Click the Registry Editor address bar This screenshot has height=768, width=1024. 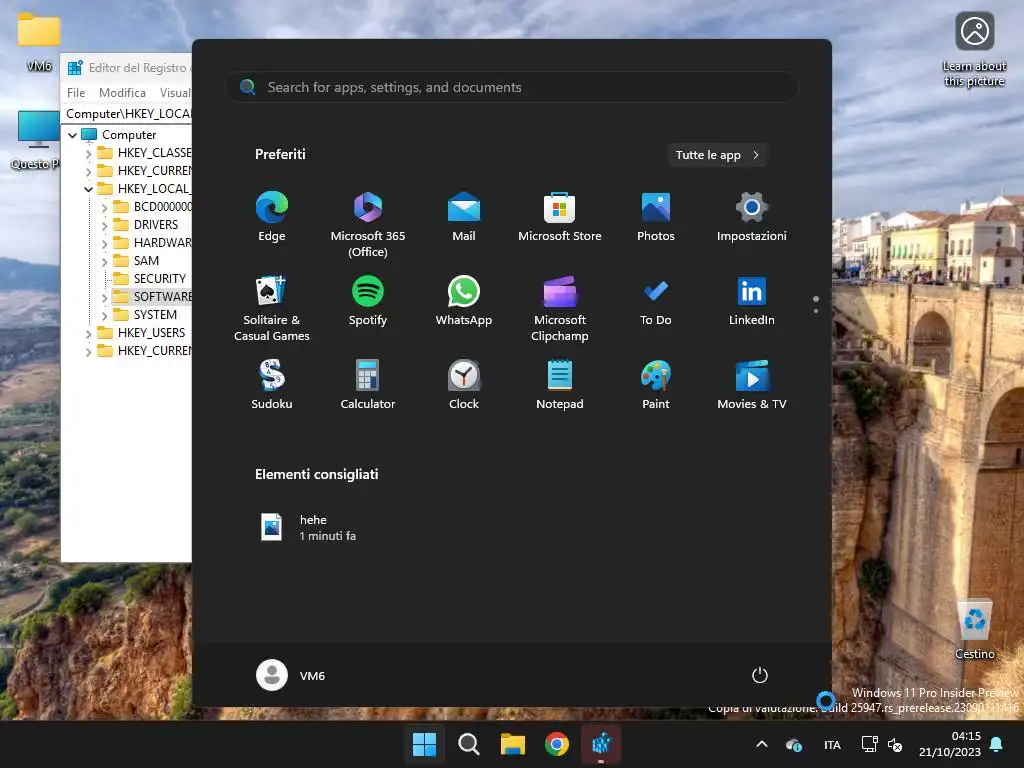(x=128, y=114)
